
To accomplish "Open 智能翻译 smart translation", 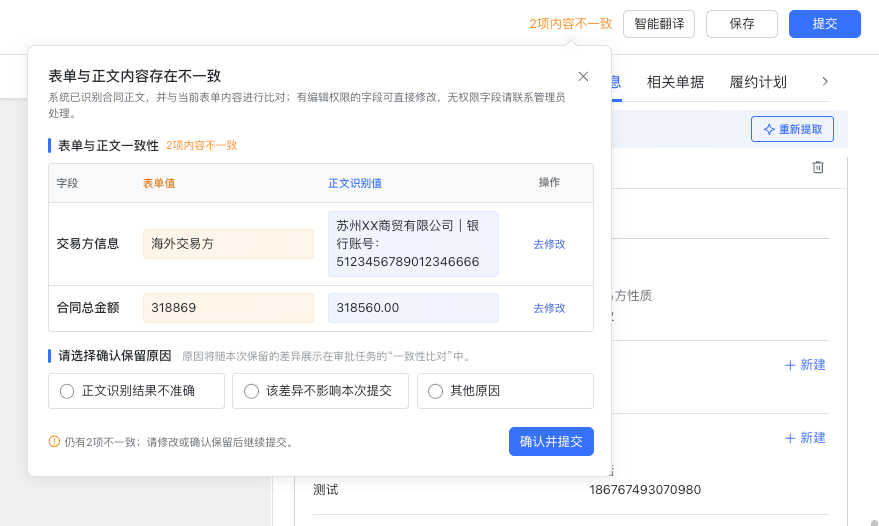I will pos(659,24).
